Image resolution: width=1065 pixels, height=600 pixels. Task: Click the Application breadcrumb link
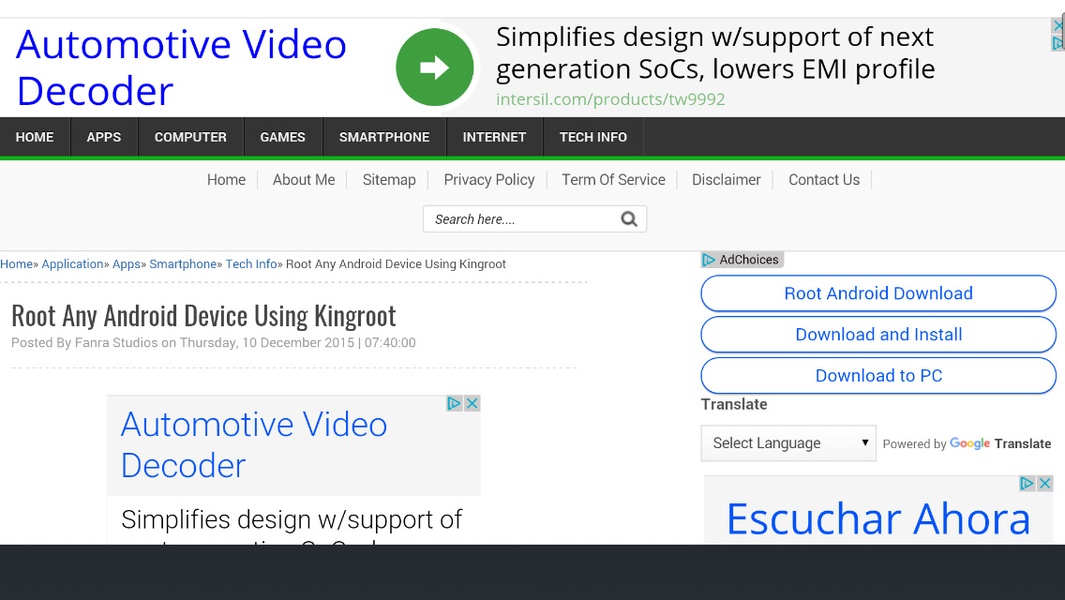click(x=73, y=264)
